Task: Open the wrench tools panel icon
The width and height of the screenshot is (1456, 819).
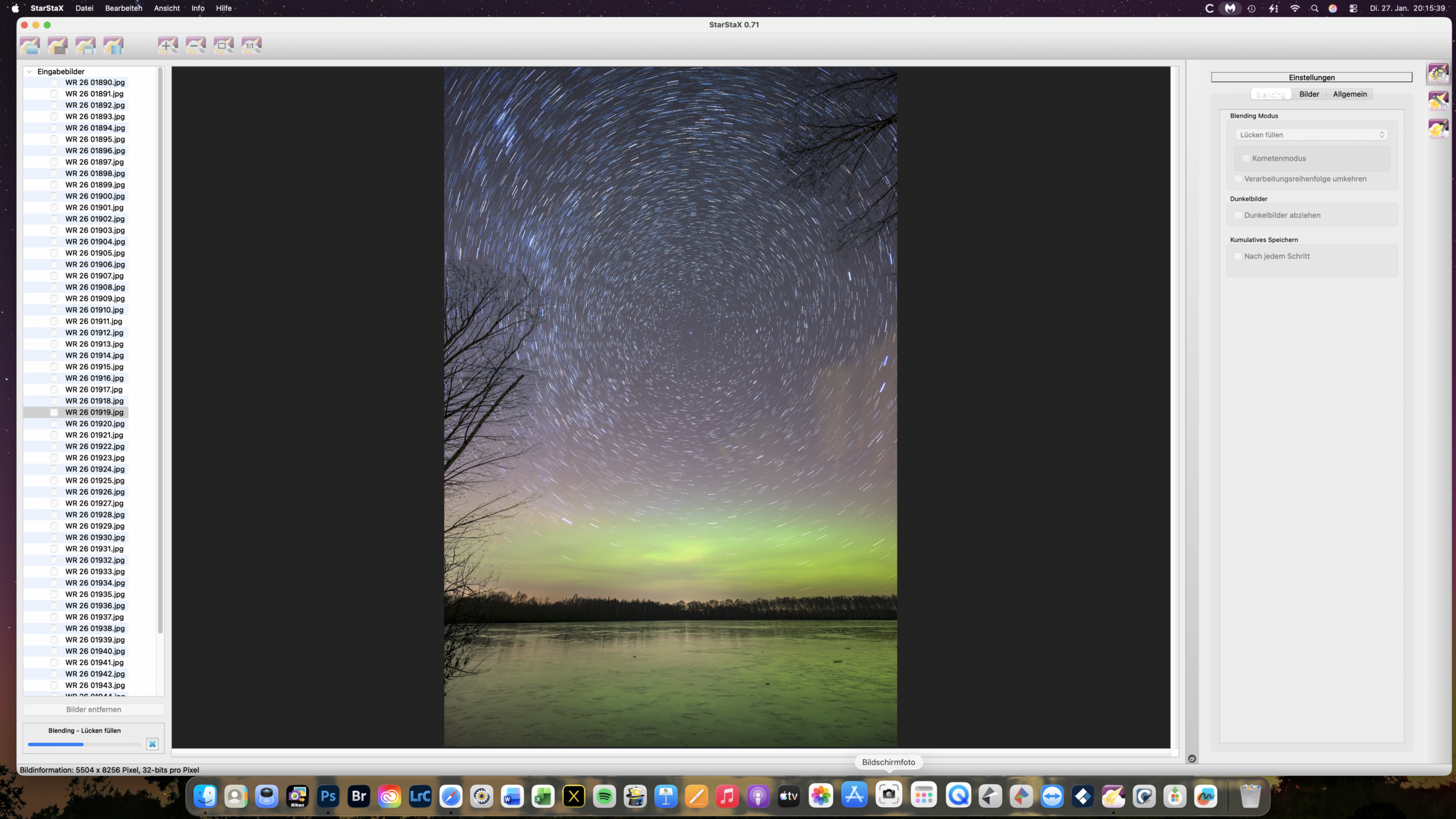Action: tap(1438, 101)
